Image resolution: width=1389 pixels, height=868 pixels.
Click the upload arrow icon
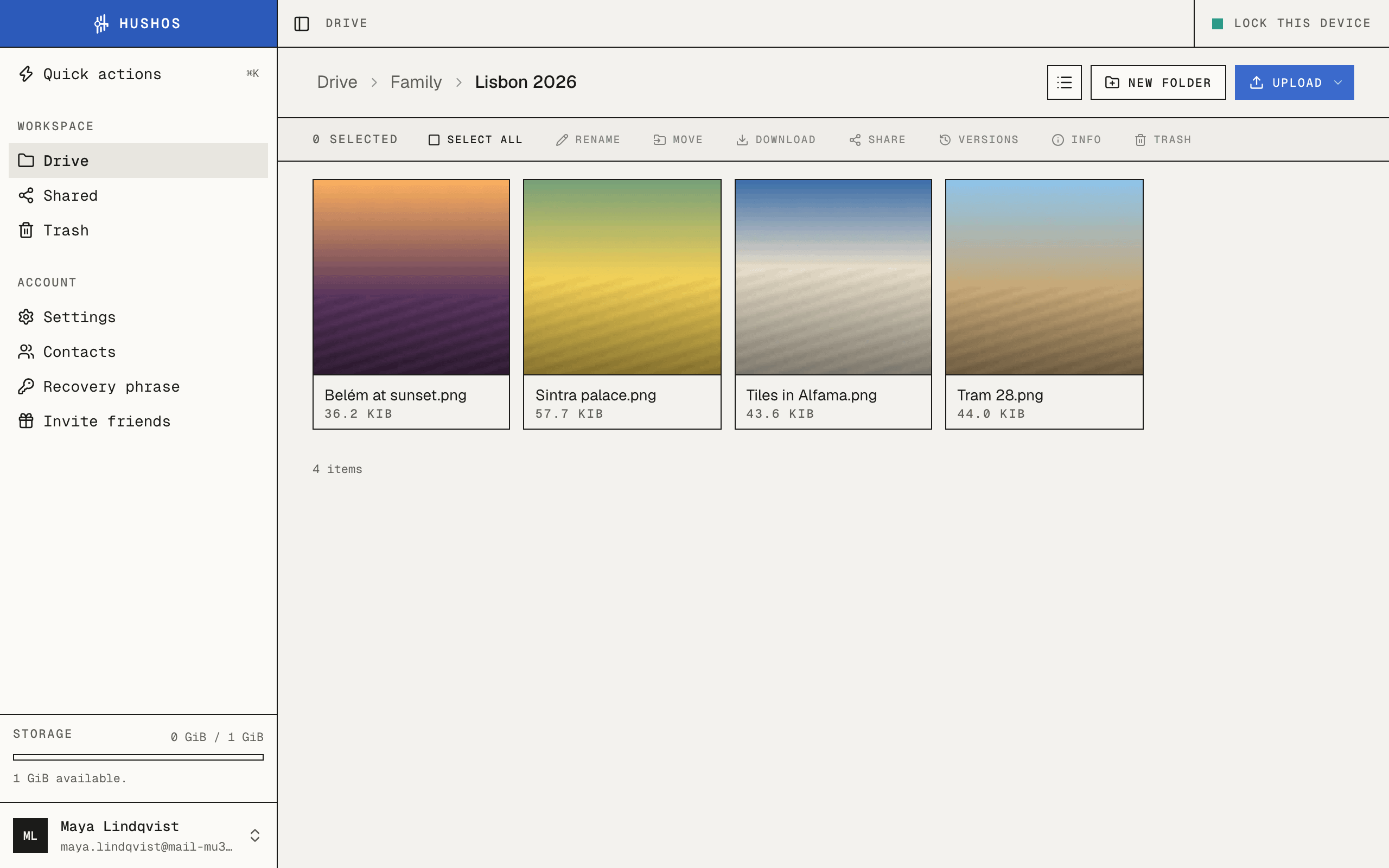pos(1257,82)
